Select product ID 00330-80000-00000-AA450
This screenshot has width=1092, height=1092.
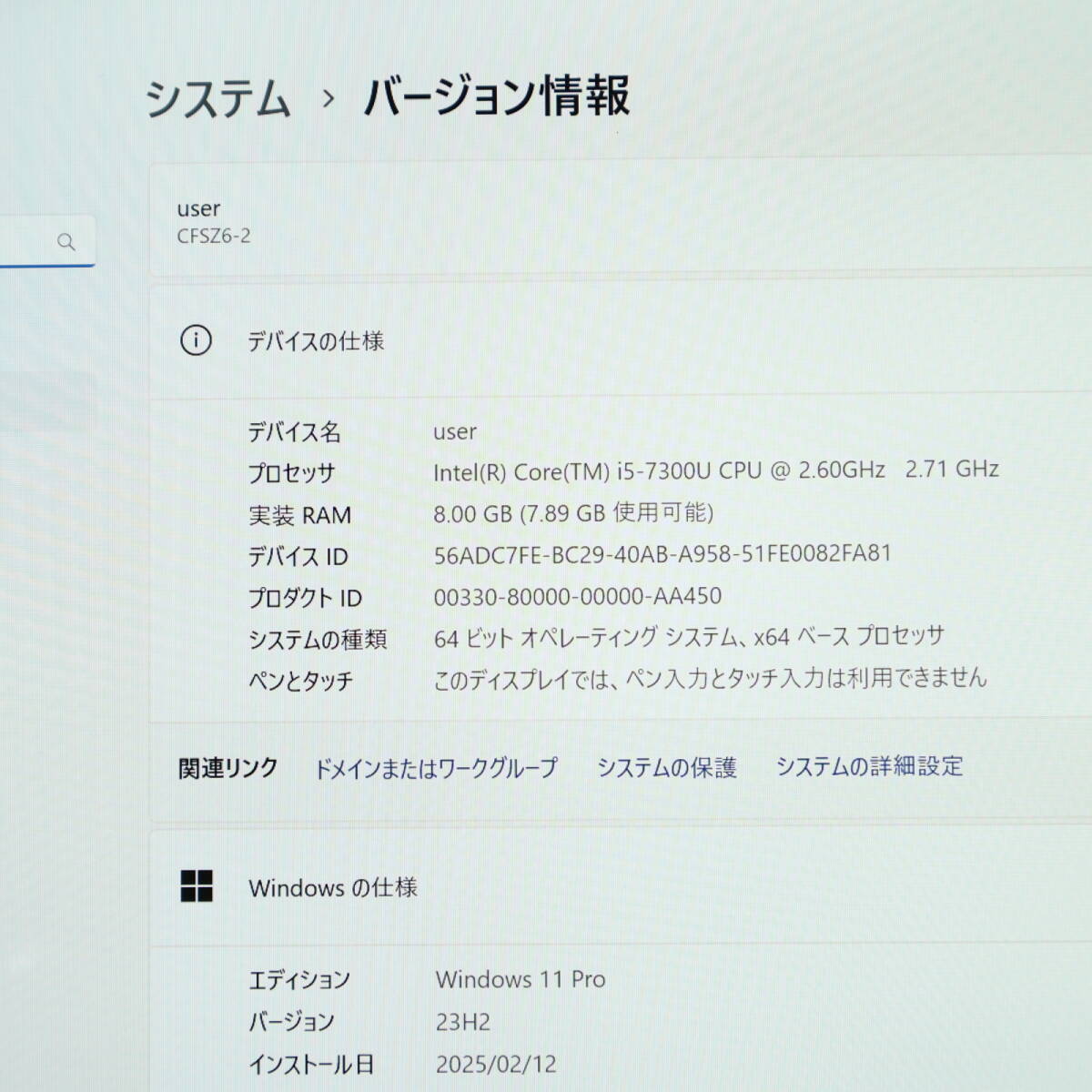(x=578, y=597)
